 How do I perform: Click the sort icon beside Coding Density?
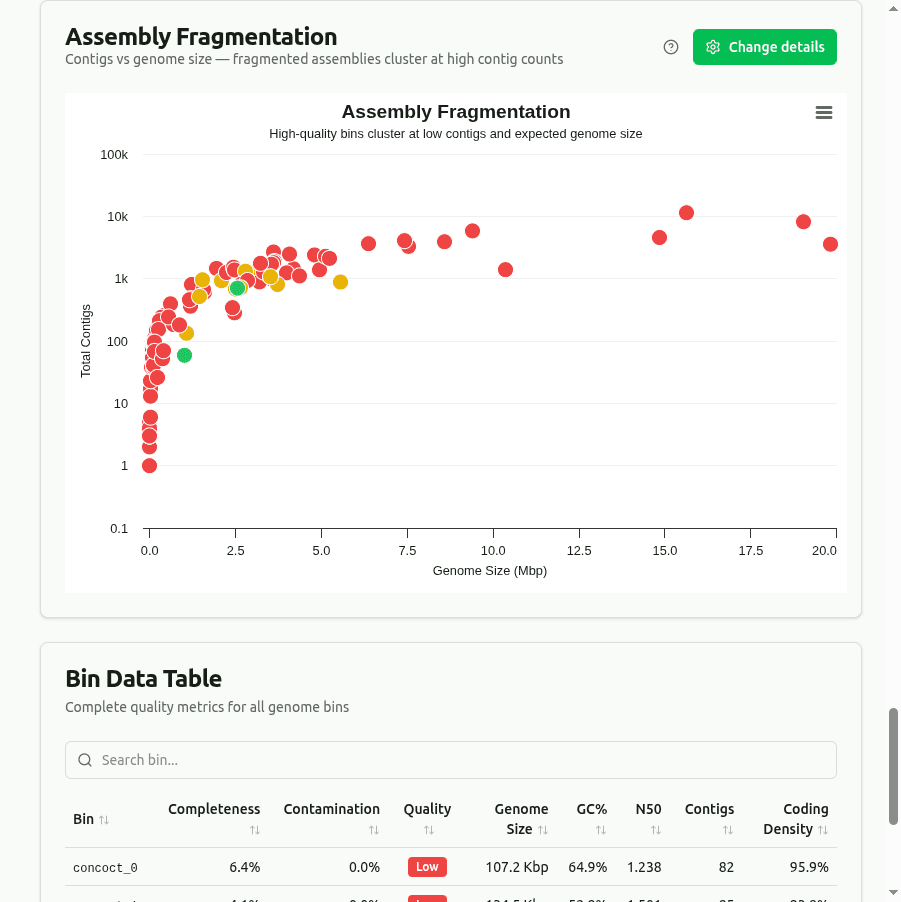[825, 830]
